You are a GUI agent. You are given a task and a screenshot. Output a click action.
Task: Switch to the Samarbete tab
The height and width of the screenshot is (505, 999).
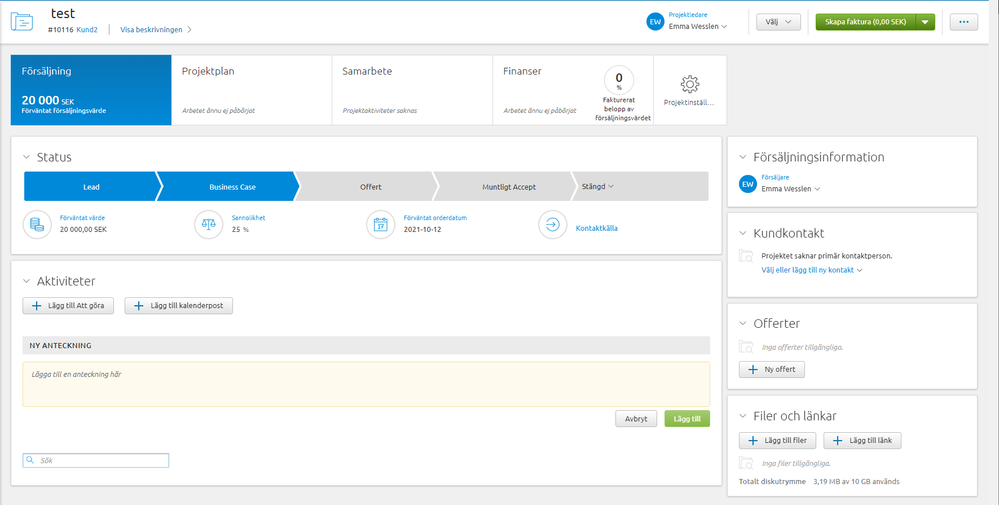(x=412, y=90)
